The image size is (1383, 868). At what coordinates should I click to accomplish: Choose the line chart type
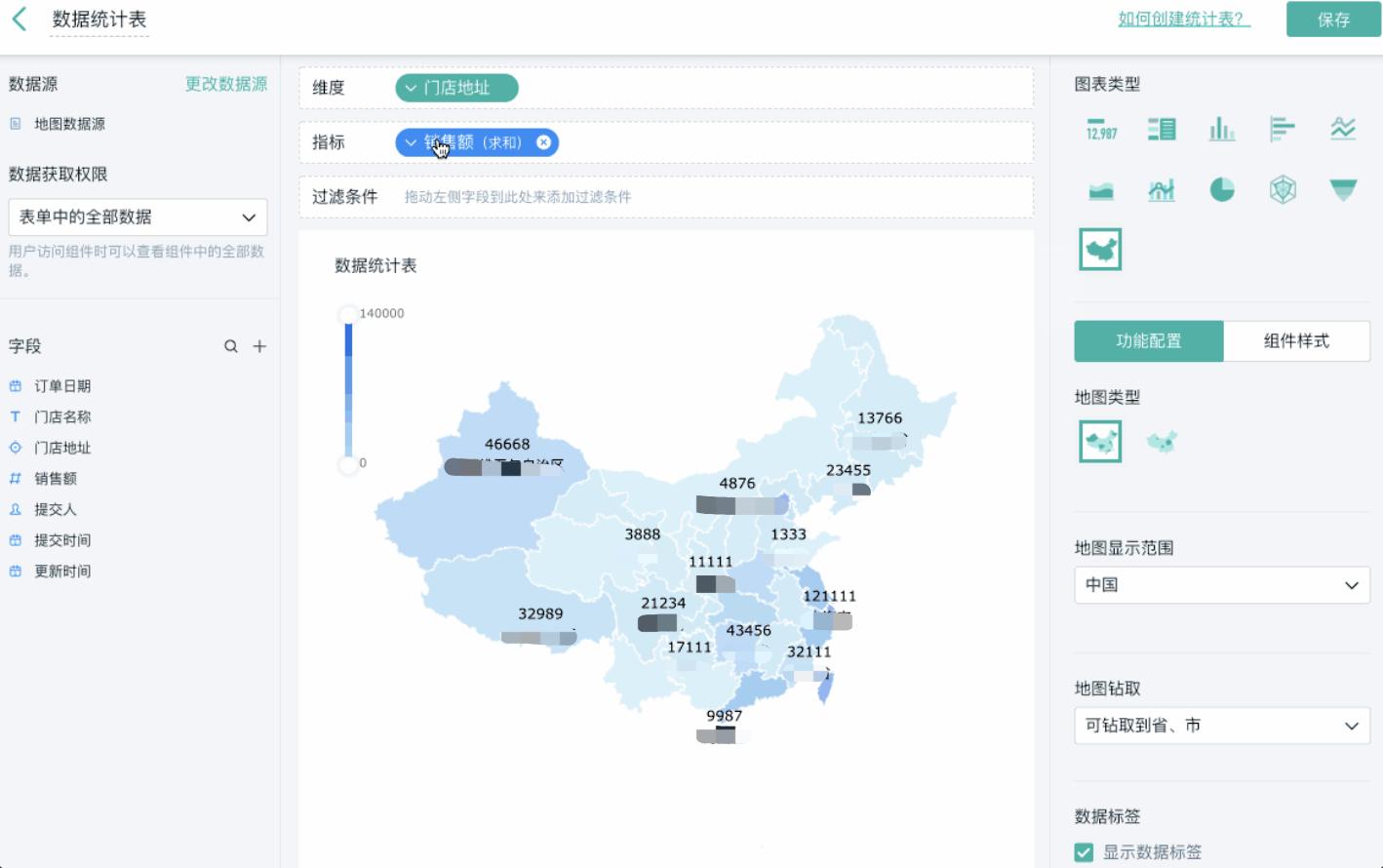1343,128
